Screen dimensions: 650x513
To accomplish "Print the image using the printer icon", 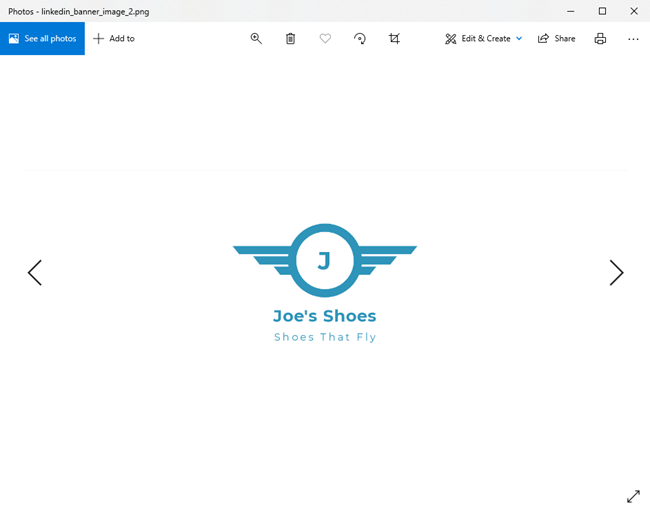I will [600, 39].
